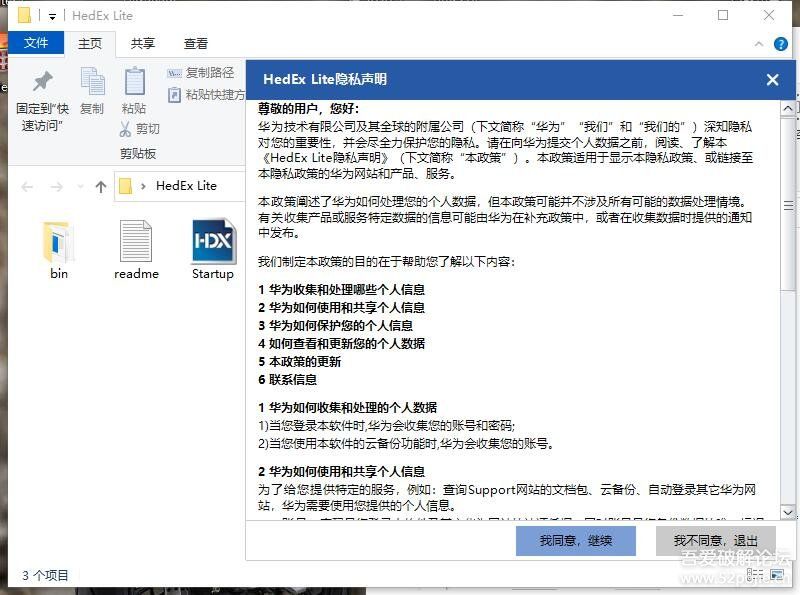Navigate forward in File Explorer
This screenshot has width=800, height=595.
point(57,187)
